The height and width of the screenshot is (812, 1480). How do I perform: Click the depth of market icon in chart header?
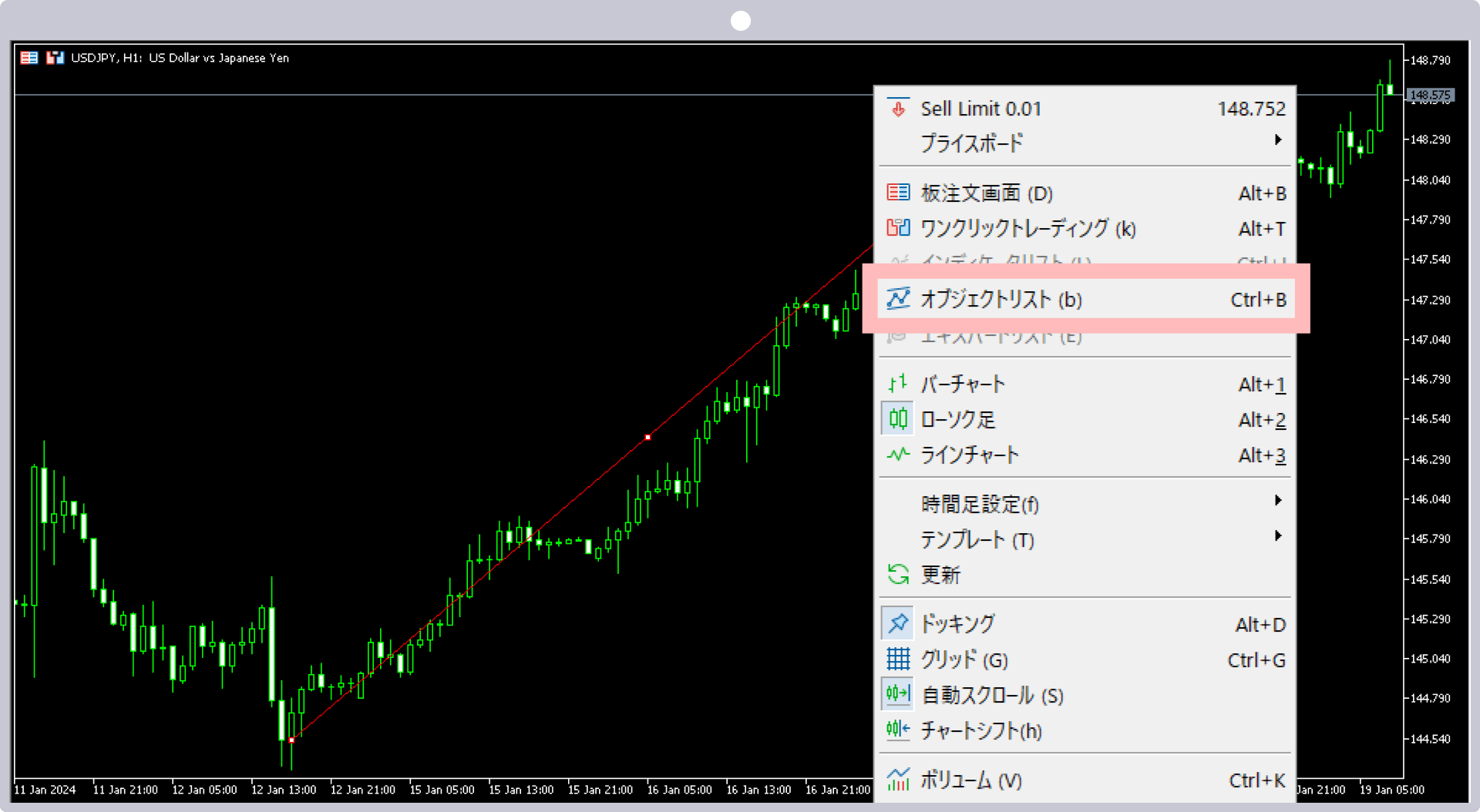29,58
